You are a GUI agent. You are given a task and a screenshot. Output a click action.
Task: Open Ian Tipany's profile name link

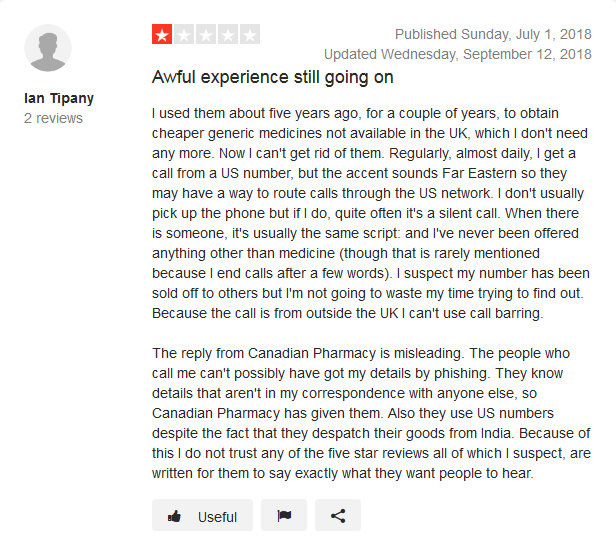coord(59,98)
